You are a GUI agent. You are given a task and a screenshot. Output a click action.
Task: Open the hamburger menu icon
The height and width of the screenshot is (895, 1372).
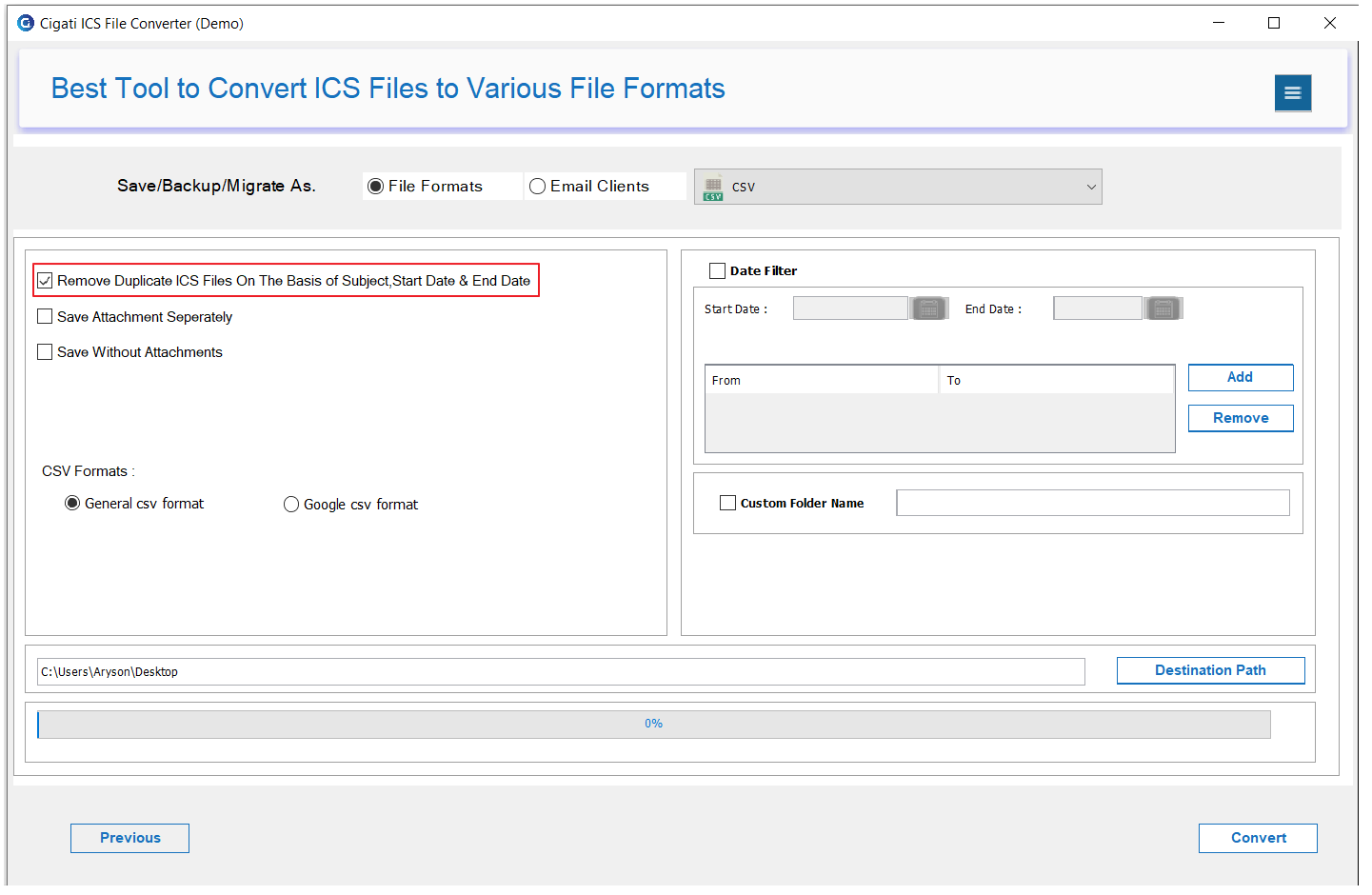1293,92
